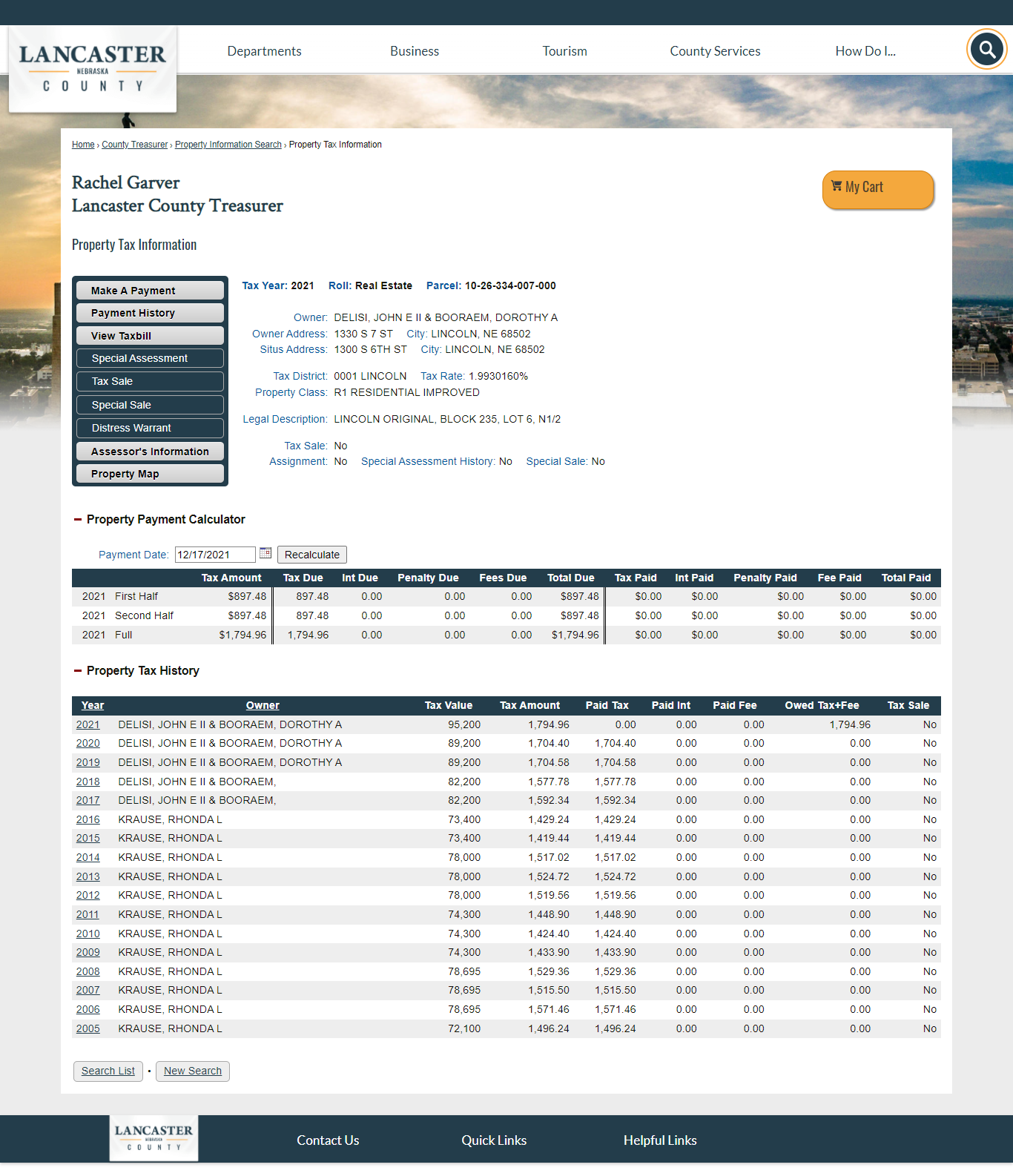
Task: Click the Recalculate button
Action: pos(312,555)
